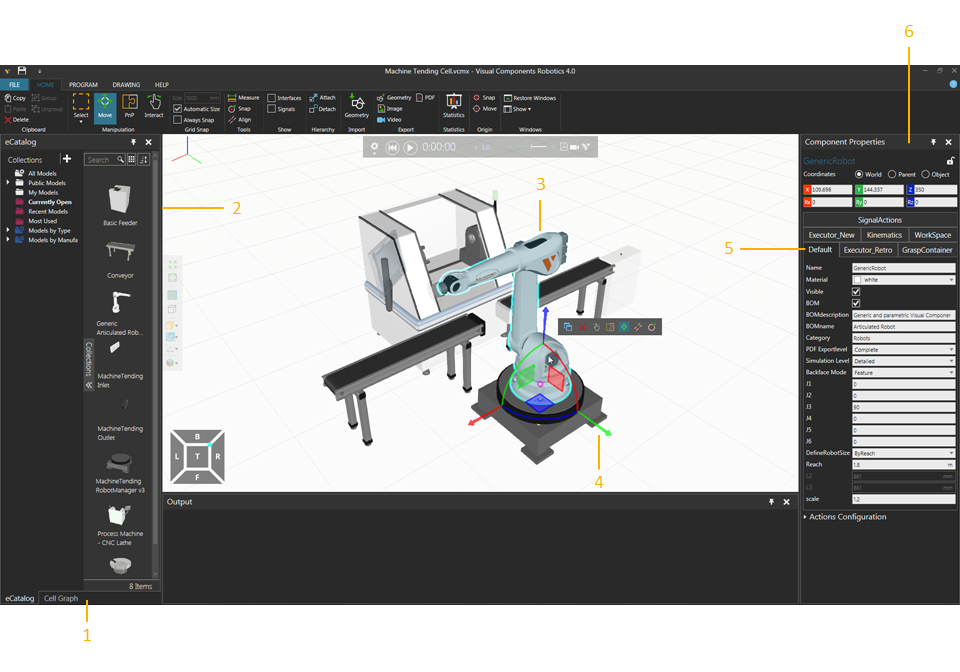Reset the simulation with the rewind button
The image size is (960, 672).
pyautogui.click(x=393, y=147)
